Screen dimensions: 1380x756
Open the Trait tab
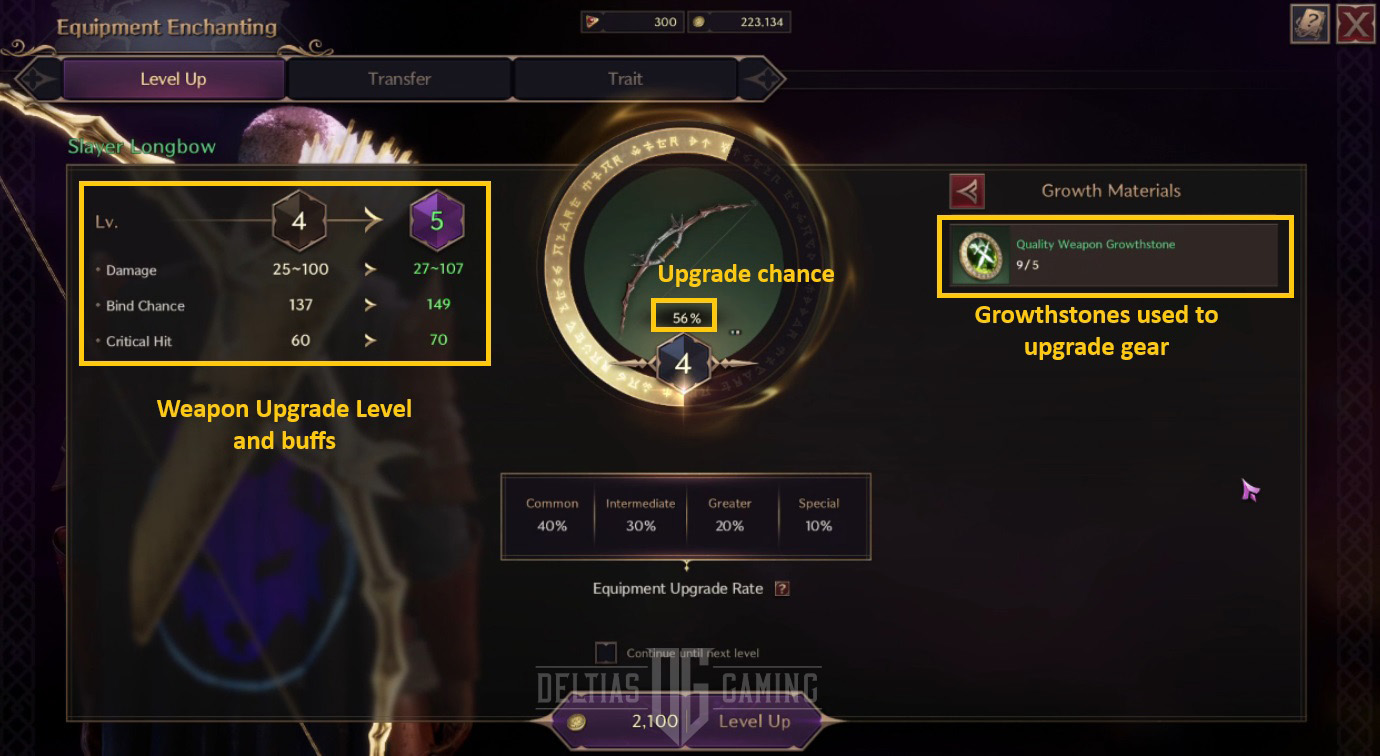pyautogui.click(x=625, y=79)
